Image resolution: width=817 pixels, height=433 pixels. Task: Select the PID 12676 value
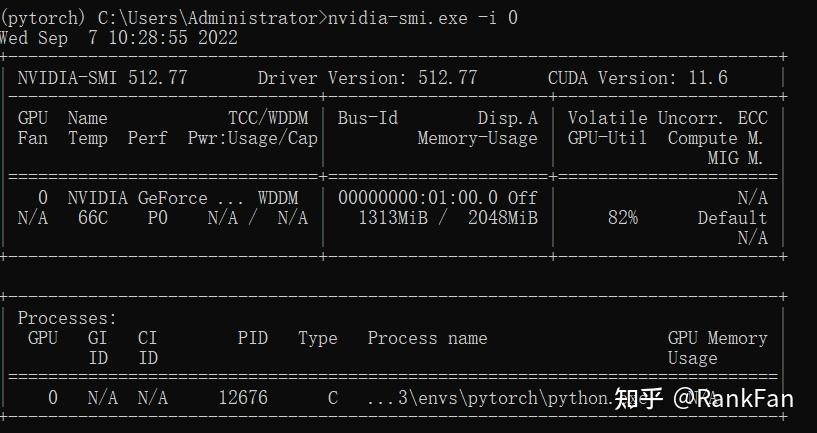[x=243, y=399]
